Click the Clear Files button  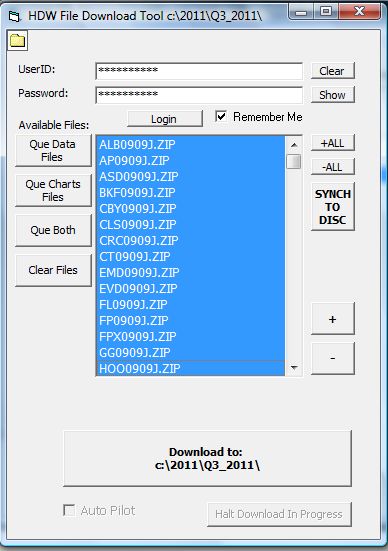coord(53,270)
